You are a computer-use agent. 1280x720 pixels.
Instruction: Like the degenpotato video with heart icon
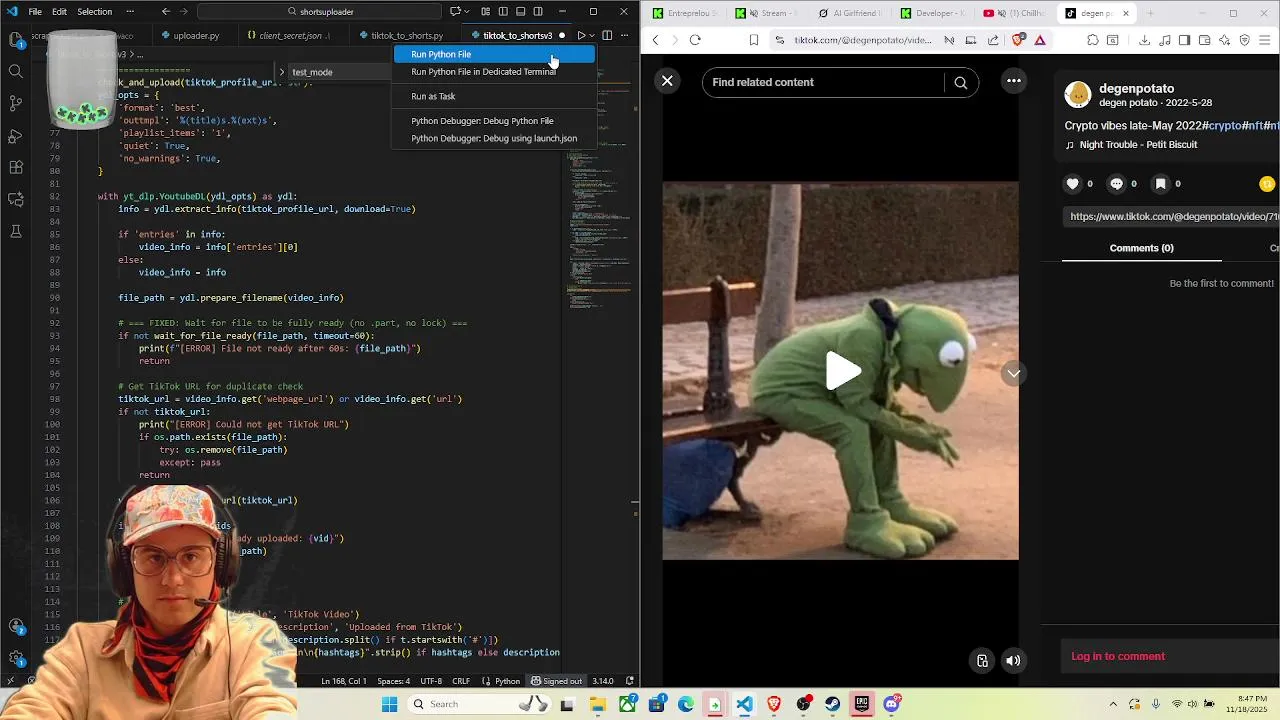pyautogui.click(x=1073, y=184)
